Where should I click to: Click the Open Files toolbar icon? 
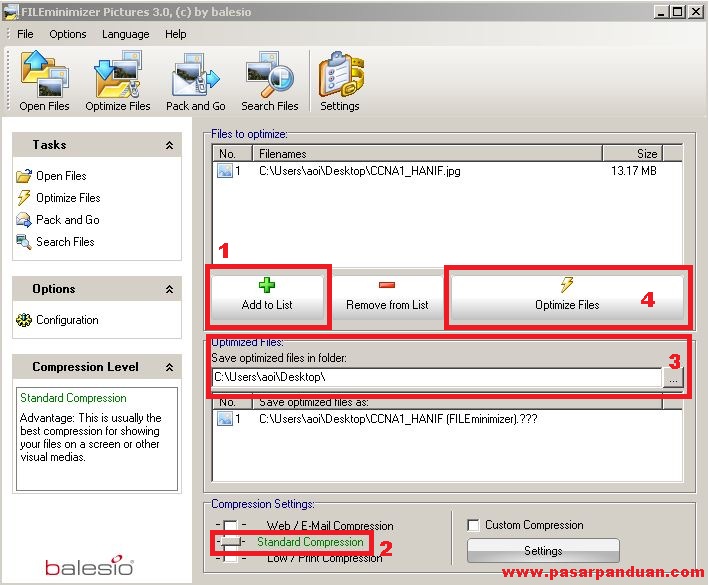pyautogui.click(x=44, y=74)
